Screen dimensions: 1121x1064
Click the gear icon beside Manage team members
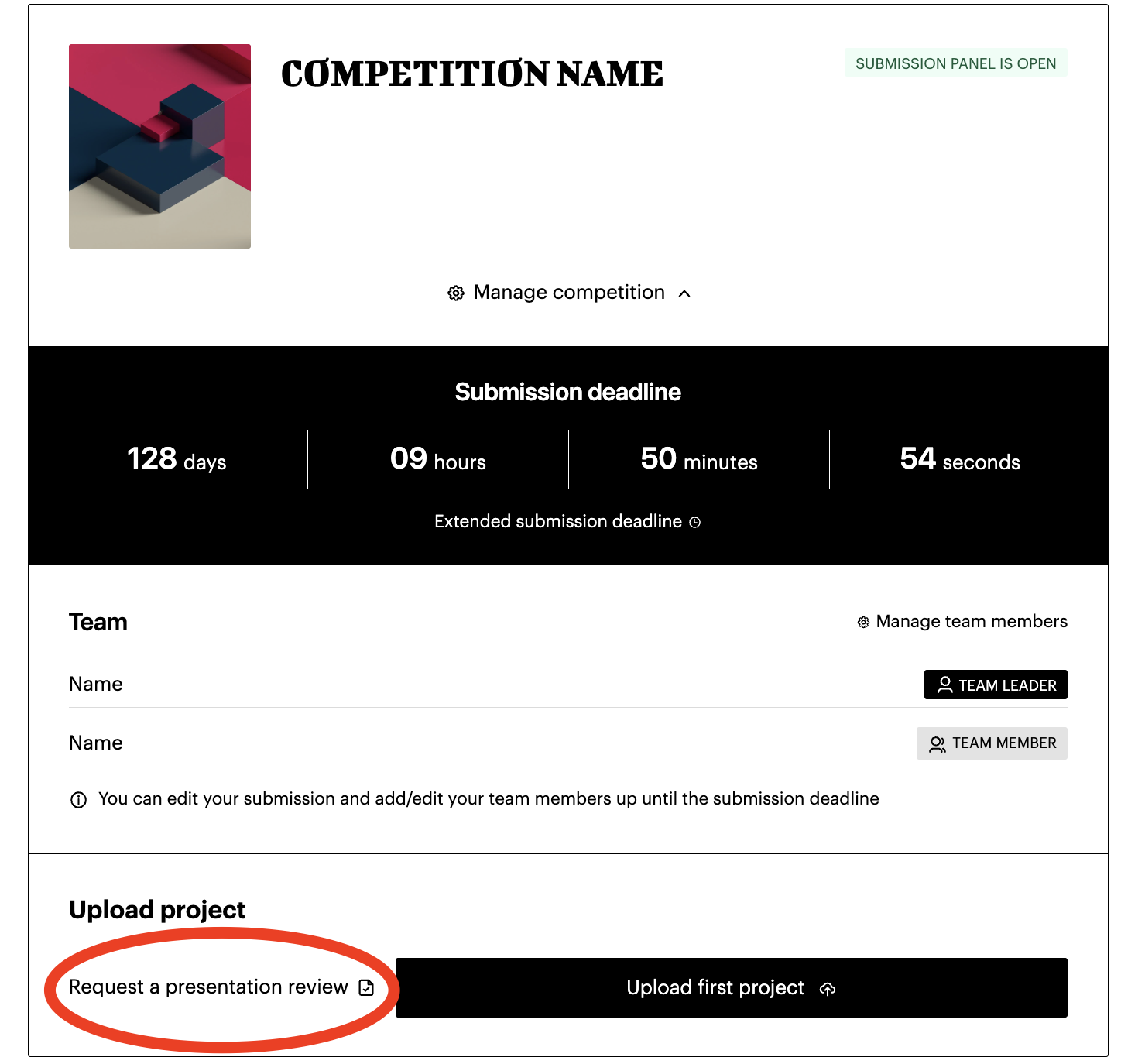(863, 623)
